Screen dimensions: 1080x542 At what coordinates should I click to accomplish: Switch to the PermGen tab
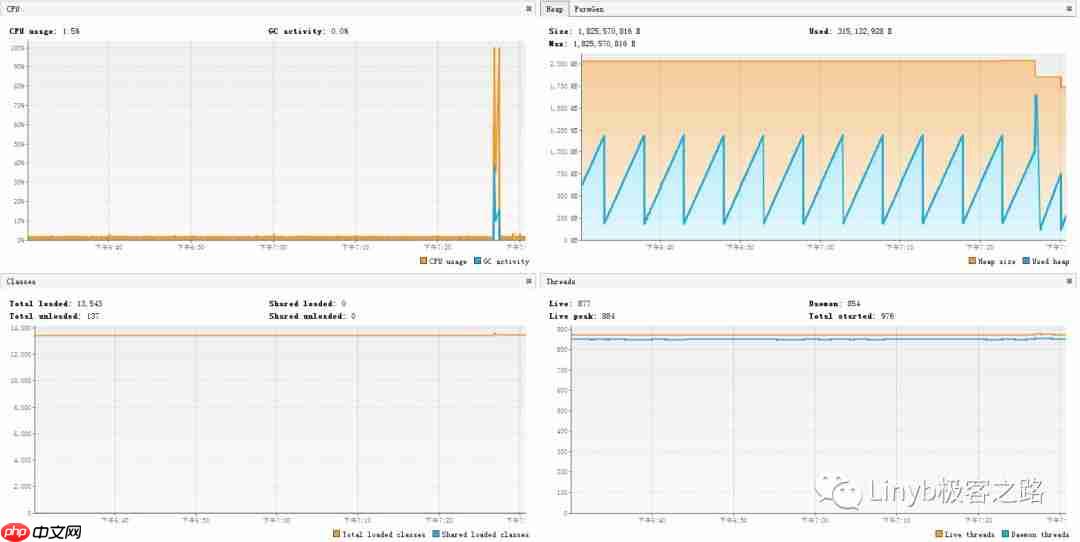[589, 8]
